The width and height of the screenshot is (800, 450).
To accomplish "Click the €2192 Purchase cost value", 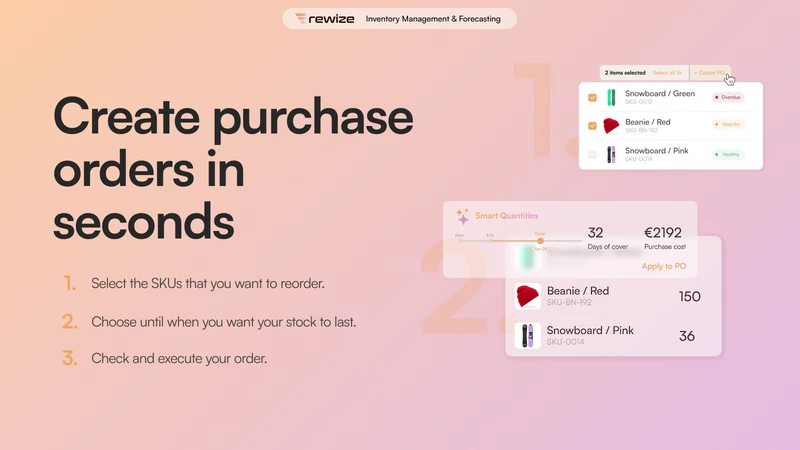I will [x=663, y=233].
